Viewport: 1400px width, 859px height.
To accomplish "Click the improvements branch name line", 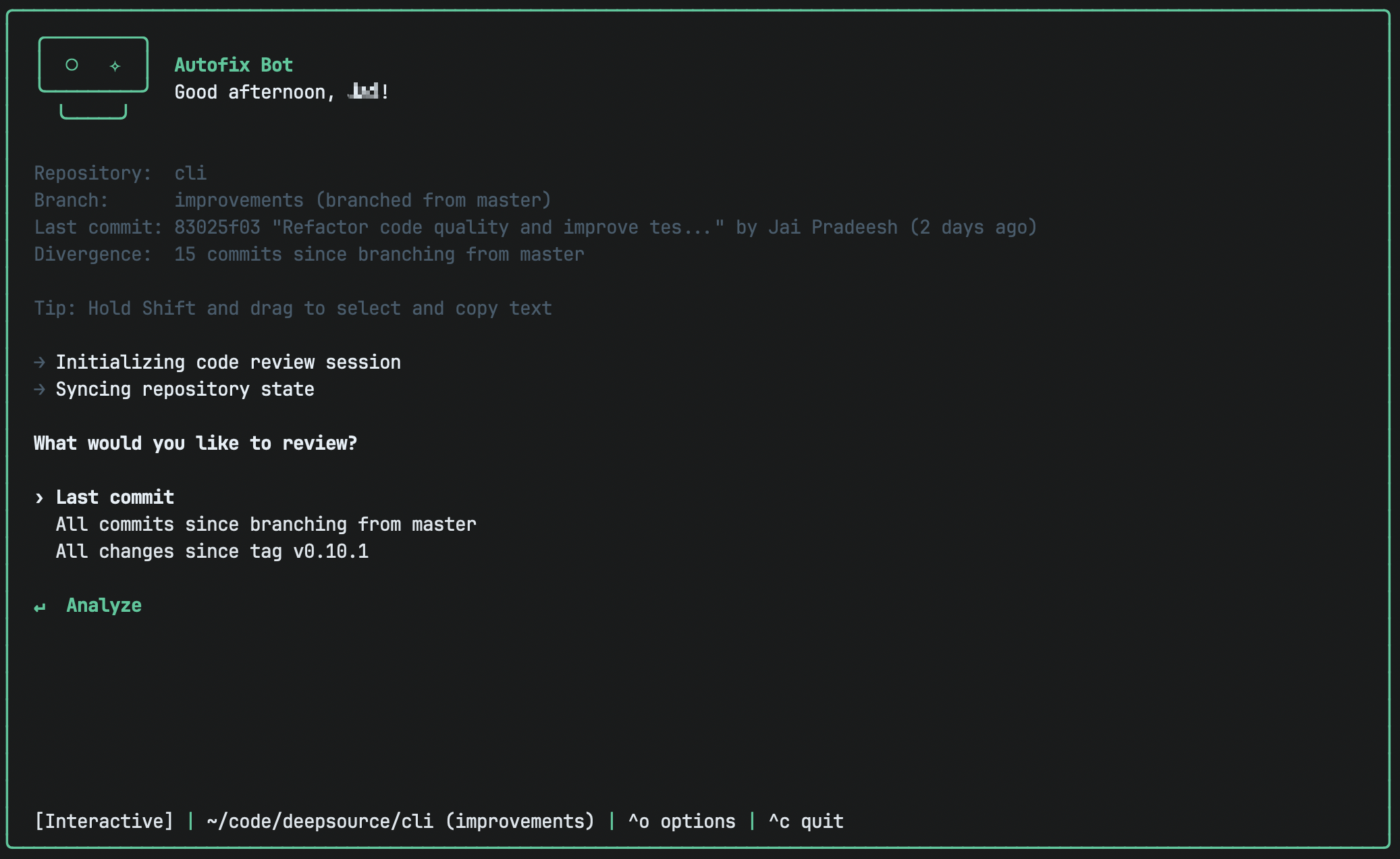I will point(239,201).
